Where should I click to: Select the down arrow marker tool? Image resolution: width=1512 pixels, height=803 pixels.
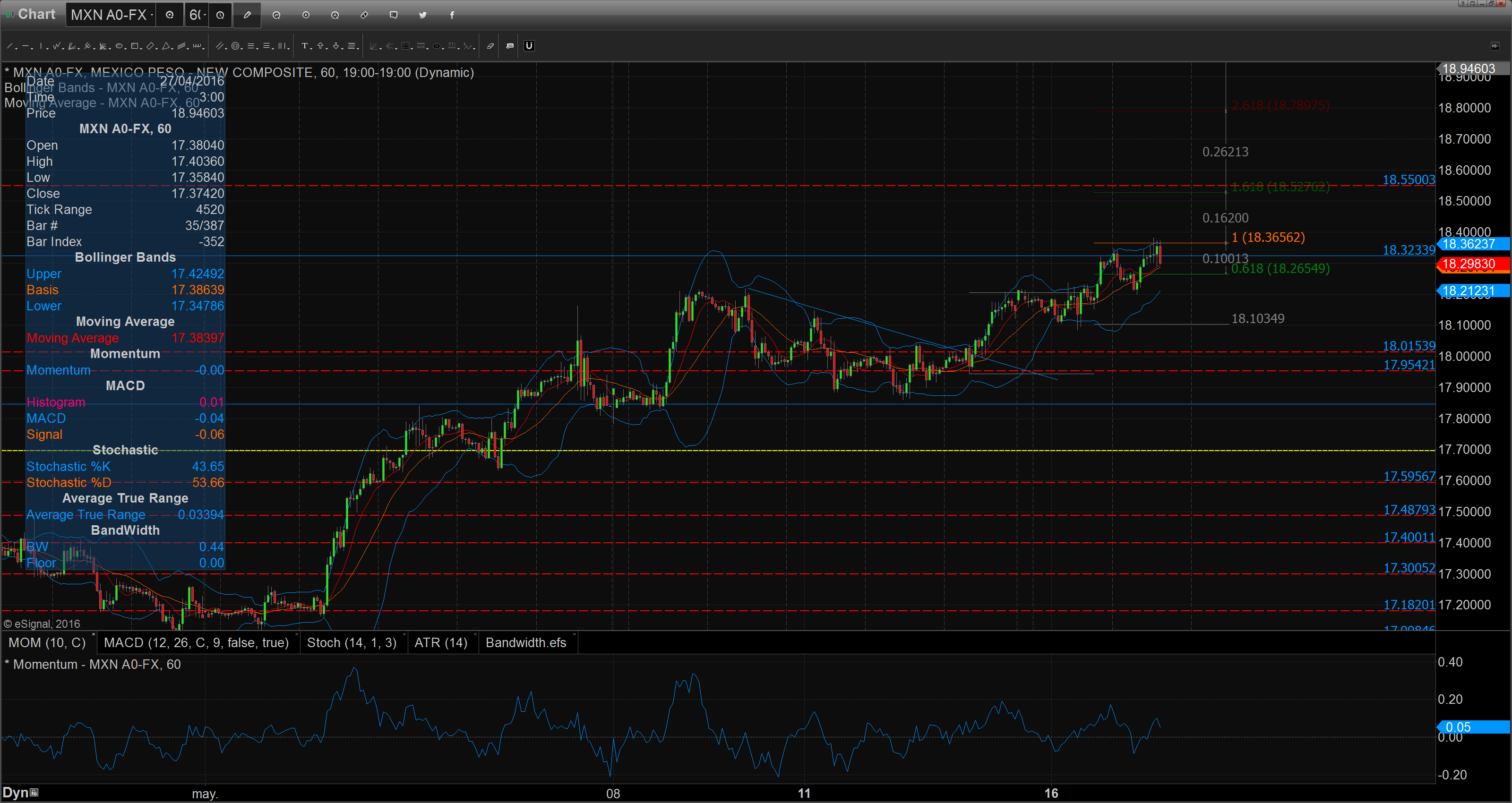click(336, 46)
